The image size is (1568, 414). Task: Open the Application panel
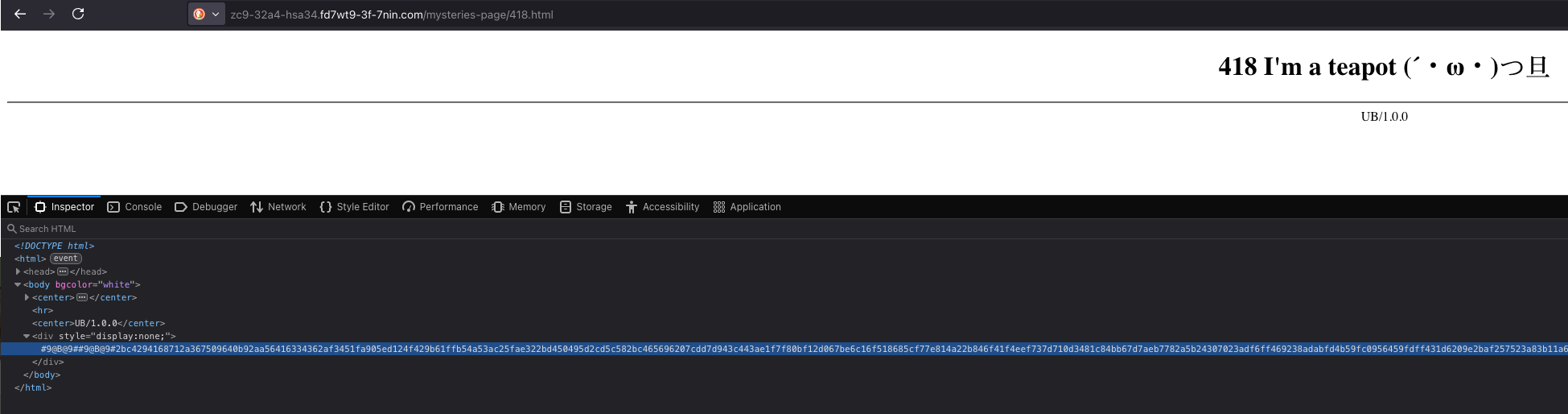tap(747, 207)
